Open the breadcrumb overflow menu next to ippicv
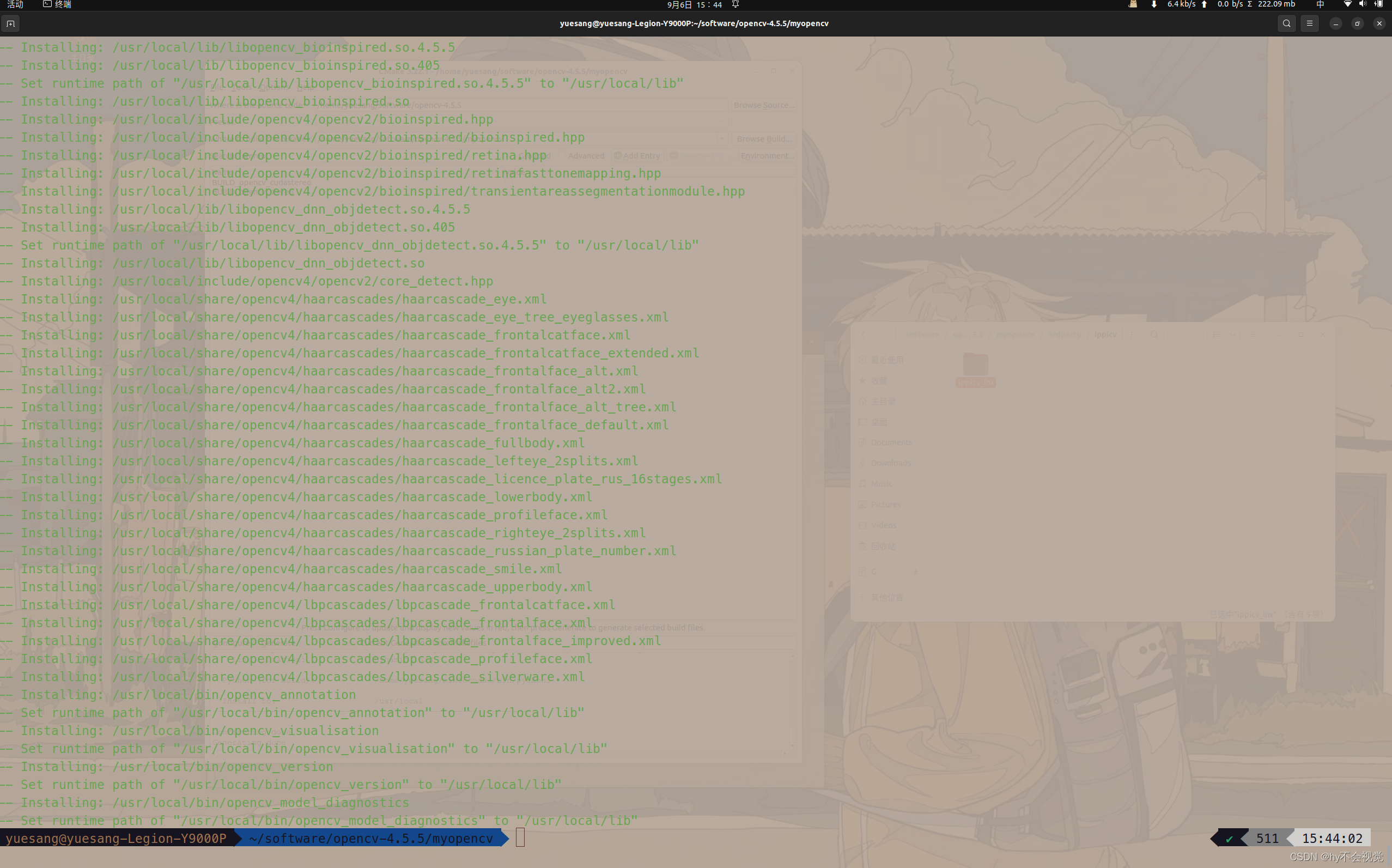Viewport: 1392px width, 868px height. (1132, 335)
